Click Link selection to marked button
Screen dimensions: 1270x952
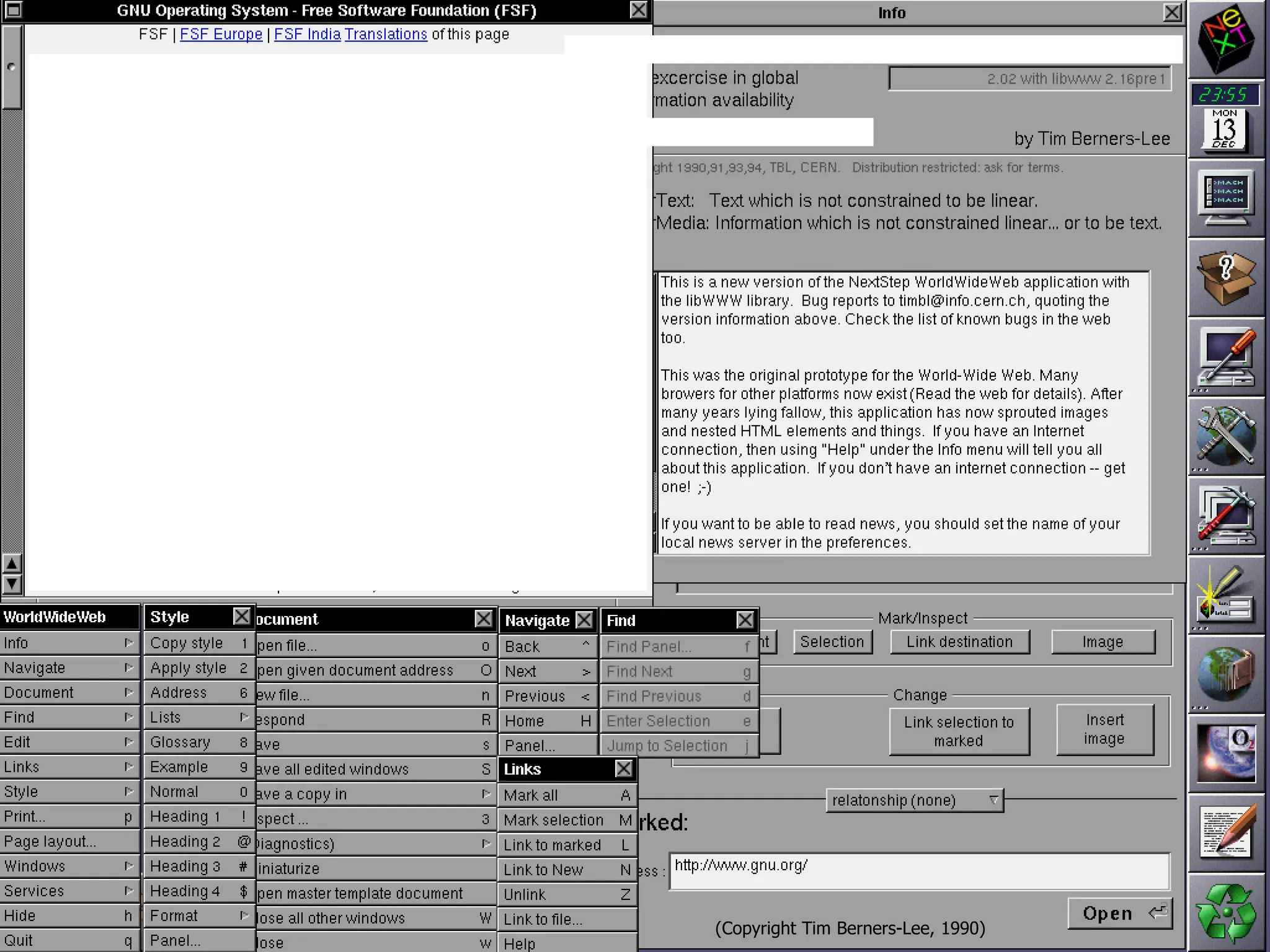[959, 731]
